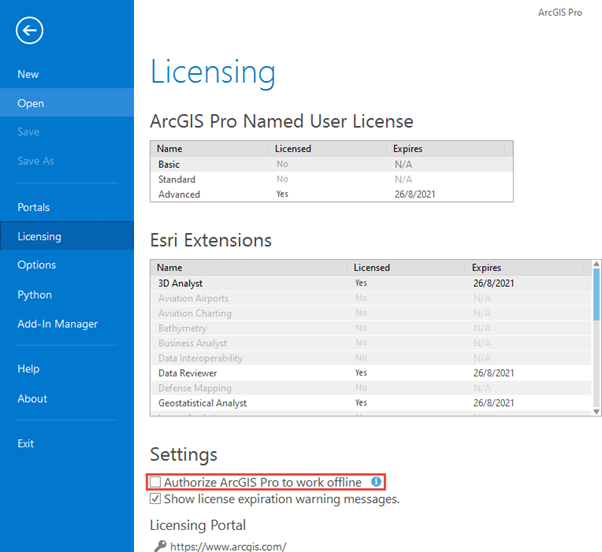The width and height of the screenshot is (602, 552).
Task: Open the About page
Action: click(x=67, y=398)
